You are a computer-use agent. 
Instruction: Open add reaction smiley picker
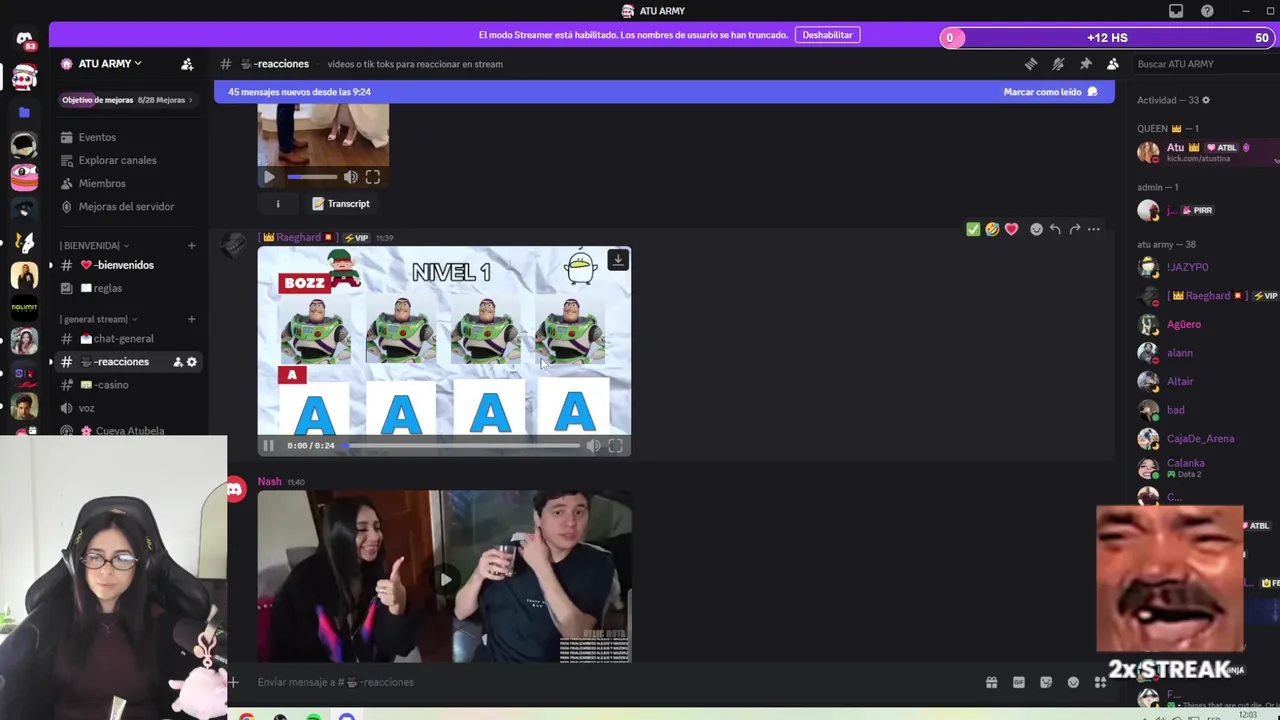(1036, 229)
